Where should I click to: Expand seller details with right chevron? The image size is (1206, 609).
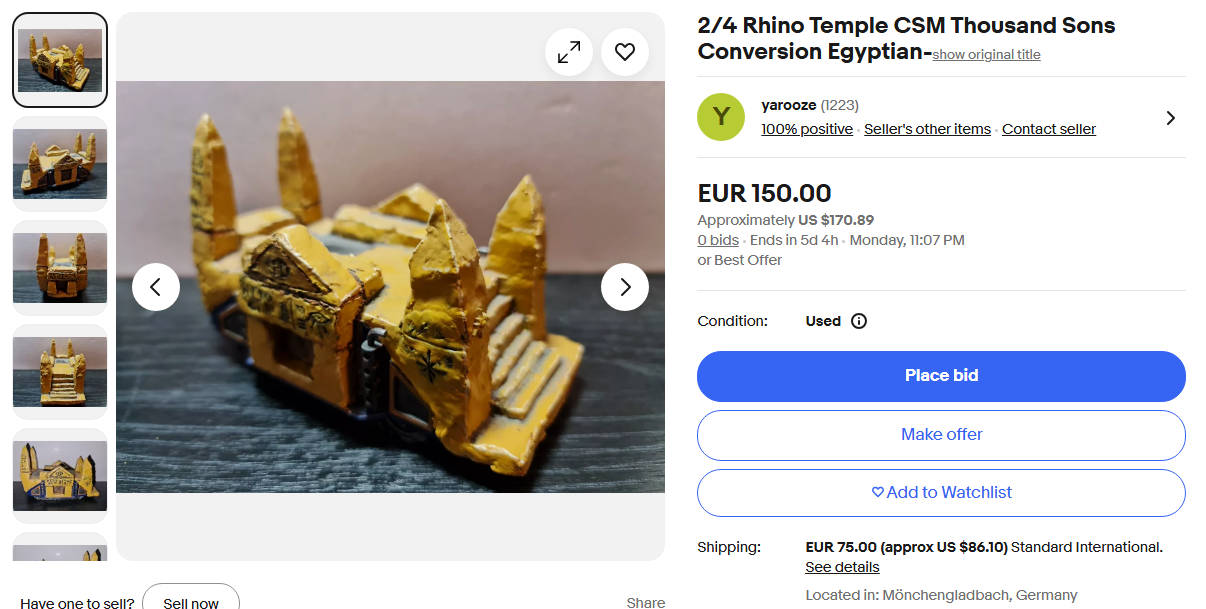click(x=1171, y=118)
